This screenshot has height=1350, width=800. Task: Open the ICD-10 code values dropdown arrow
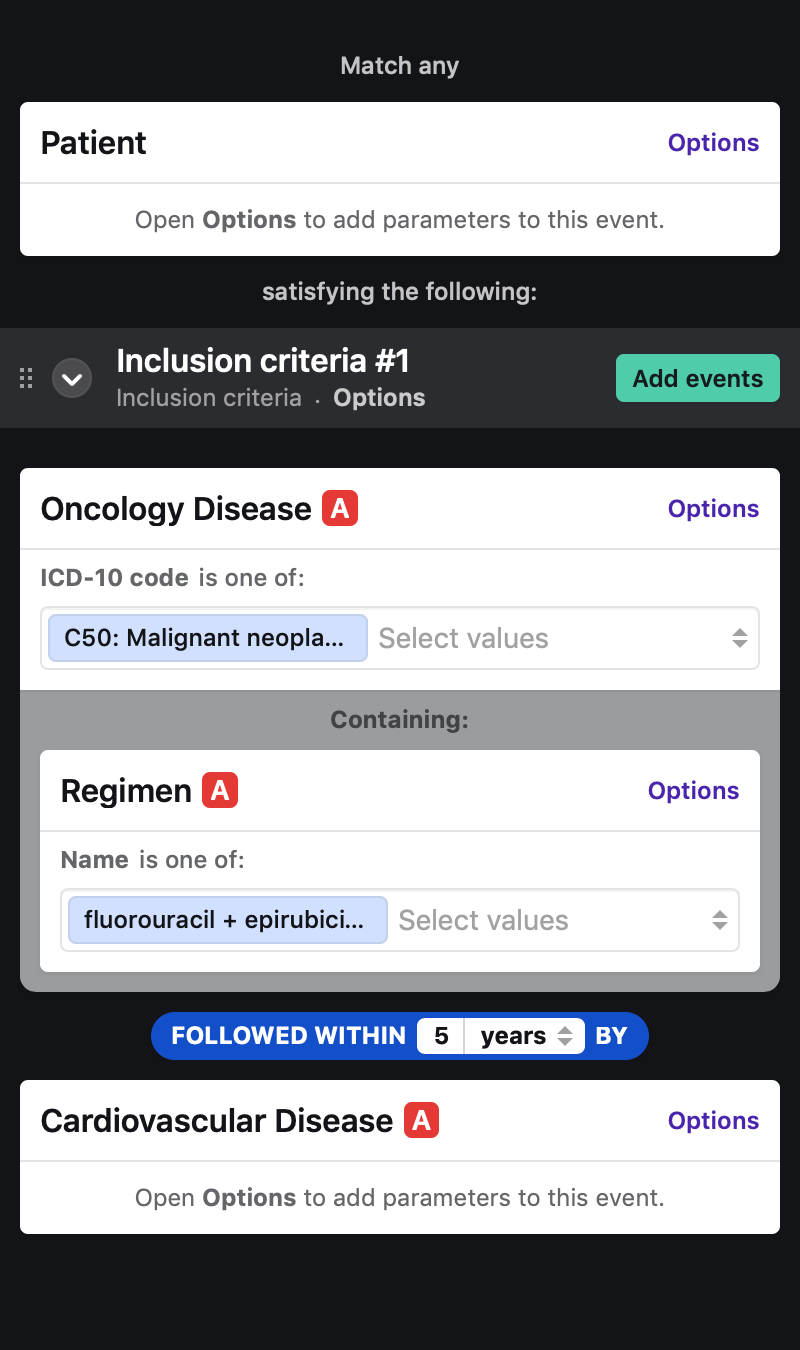click(740, 638)
